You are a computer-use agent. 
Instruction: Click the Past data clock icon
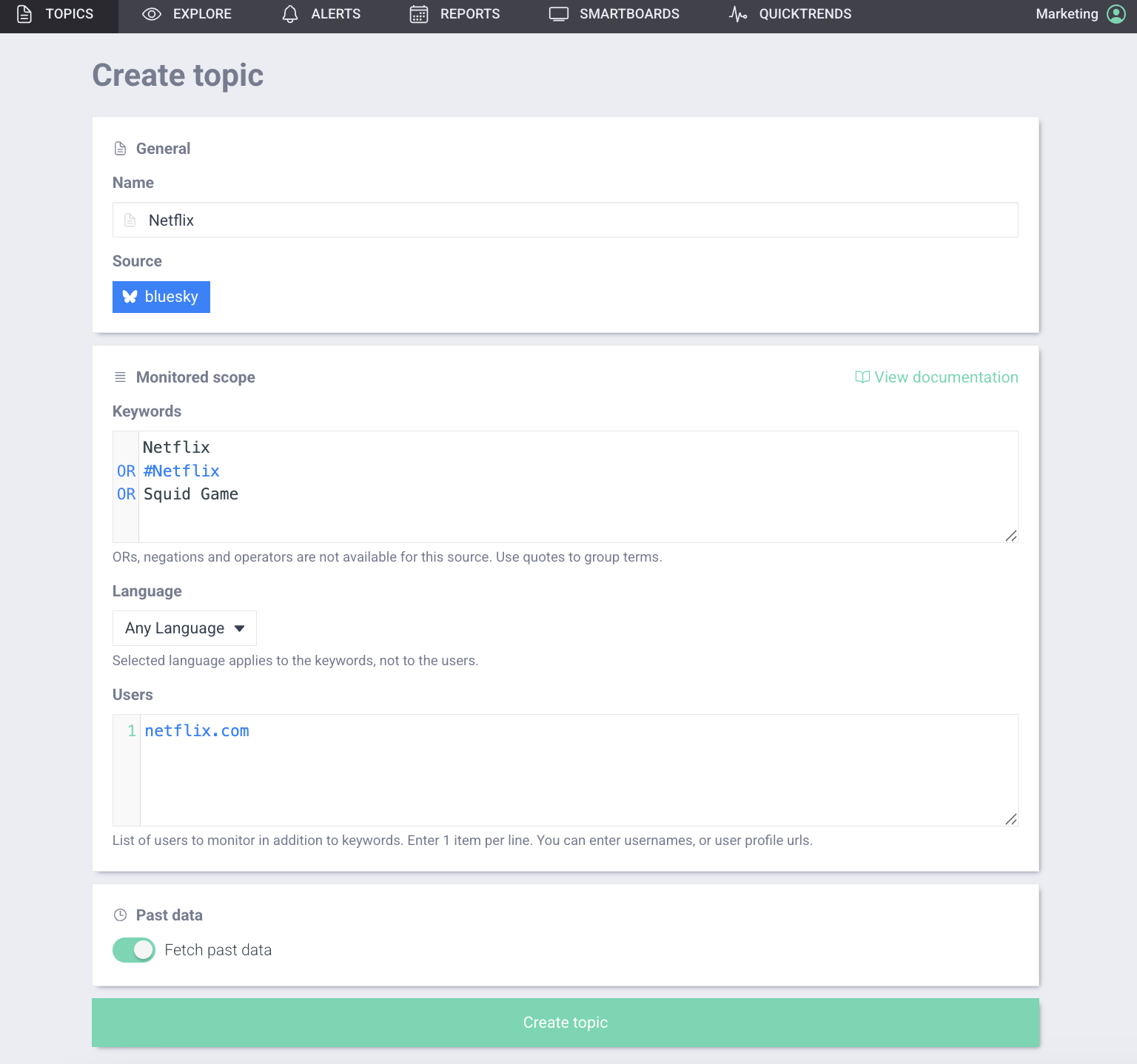(x=120, y=915)
